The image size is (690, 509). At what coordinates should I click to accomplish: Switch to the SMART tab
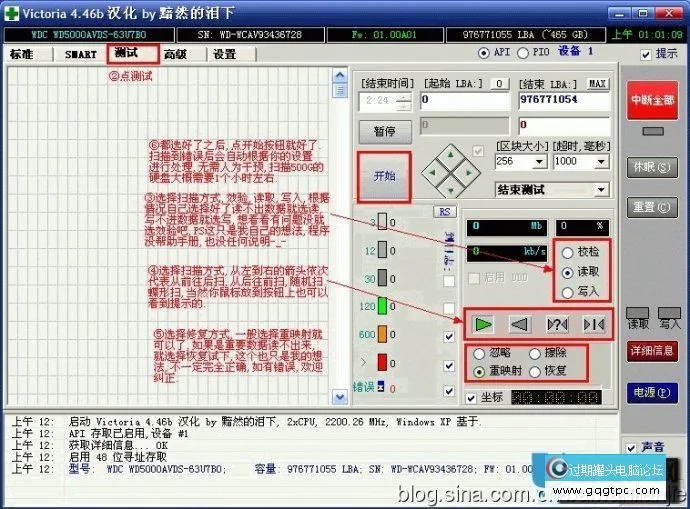81,54
